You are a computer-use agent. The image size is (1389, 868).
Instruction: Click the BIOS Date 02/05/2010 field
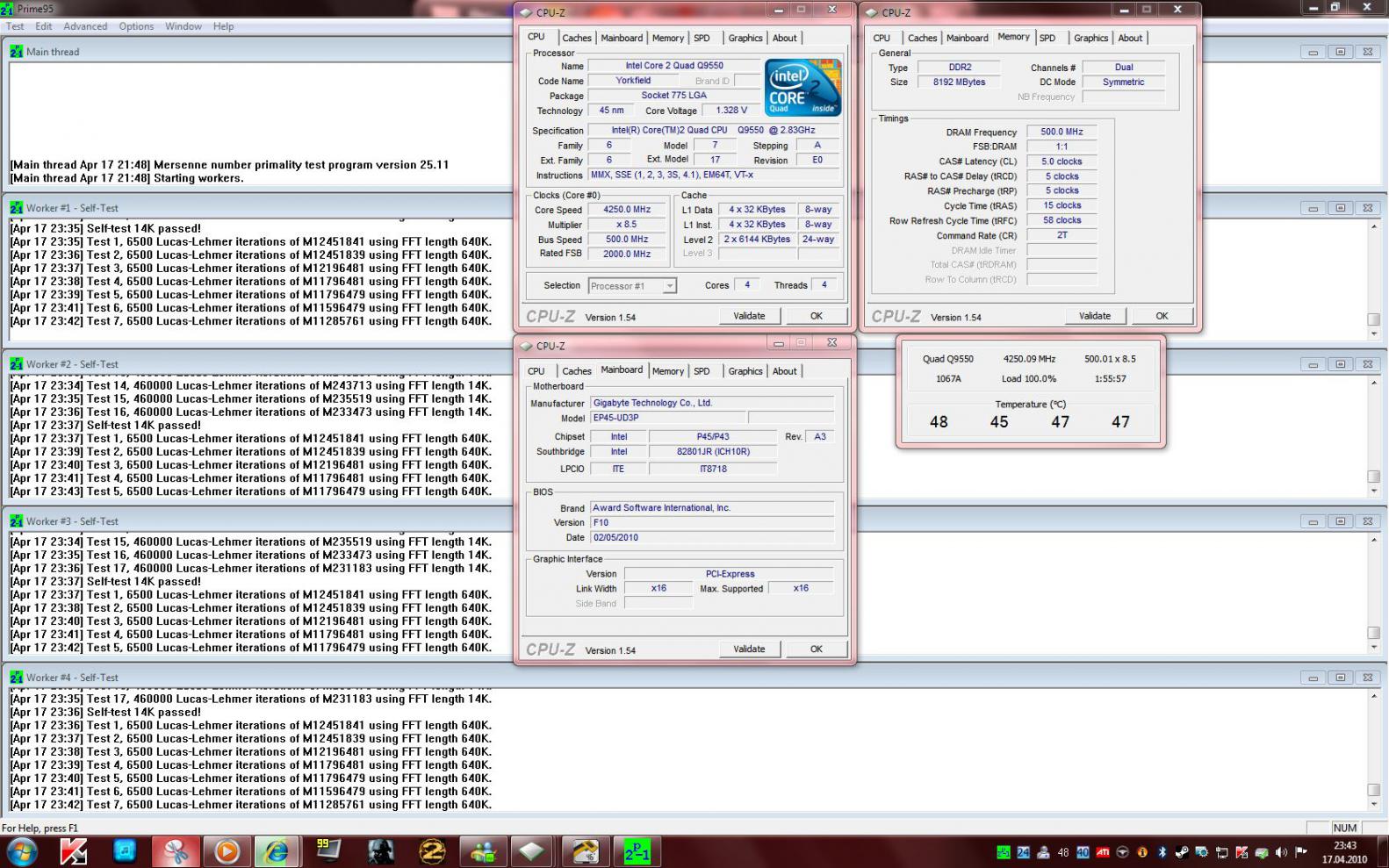click(x=711, y=537)
